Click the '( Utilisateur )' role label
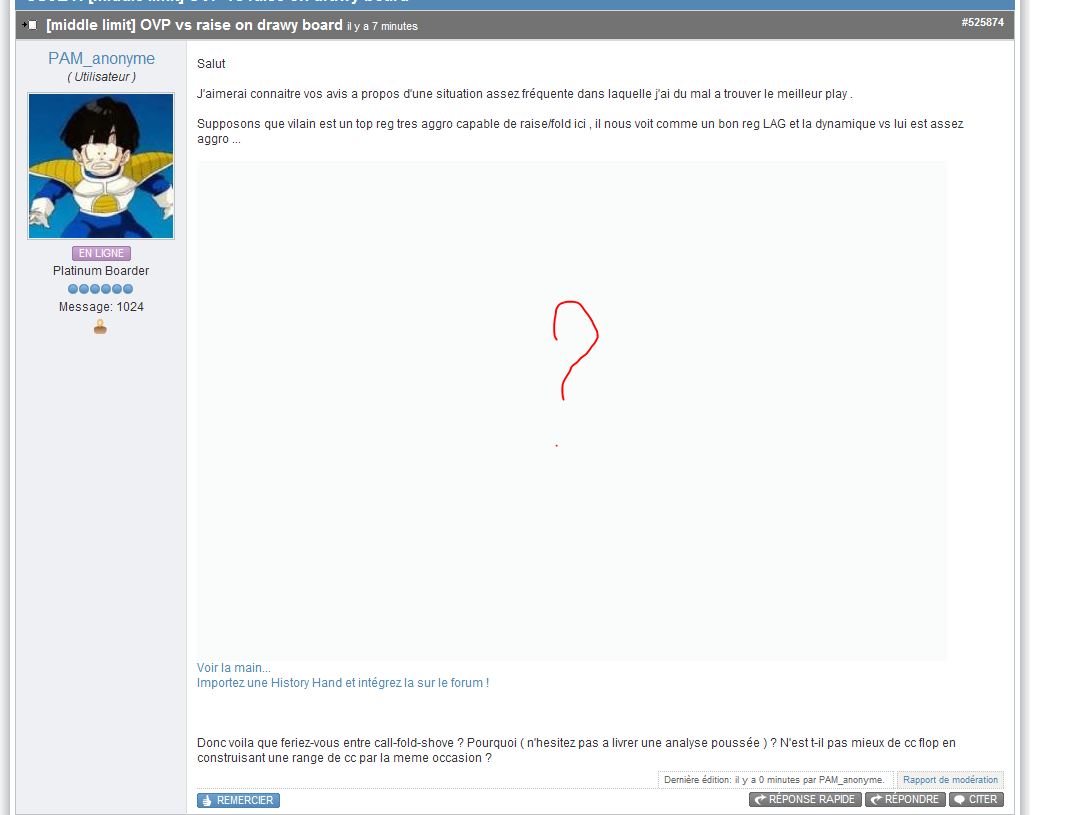This screenshot has height=815, width=1074. click(101, 77)
